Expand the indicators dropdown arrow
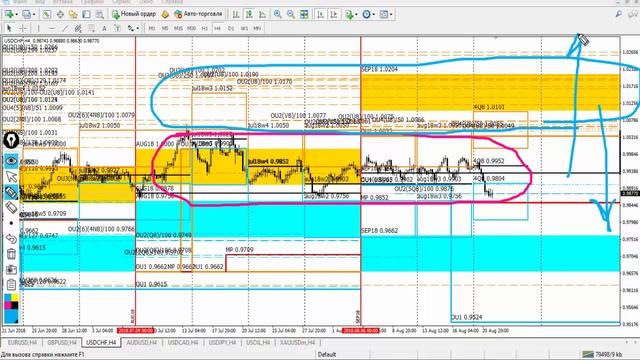The width and height of the screenshot is (640, 360). coord(356,15)
